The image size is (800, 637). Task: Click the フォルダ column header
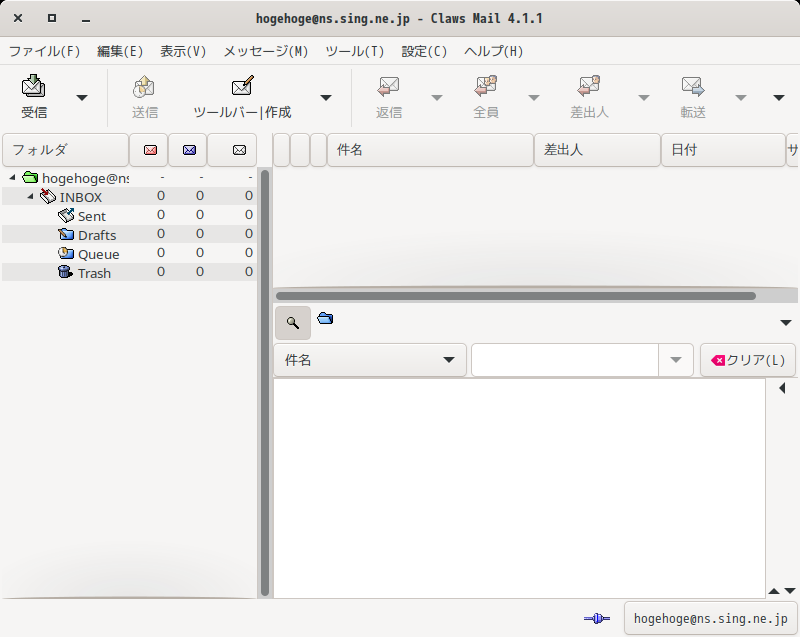(65, 150)
